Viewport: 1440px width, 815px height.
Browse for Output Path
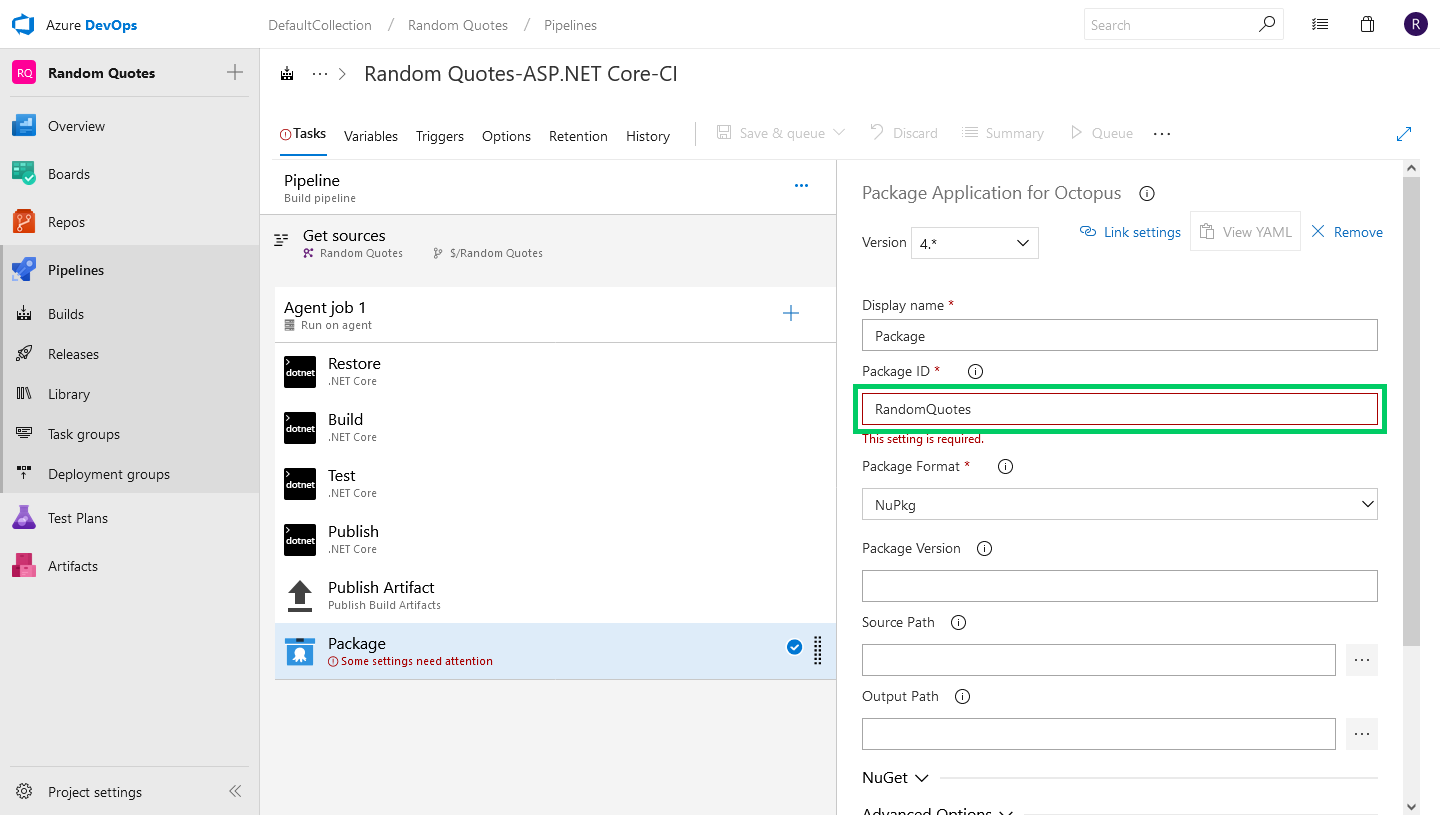click(x=1362, y=734)
